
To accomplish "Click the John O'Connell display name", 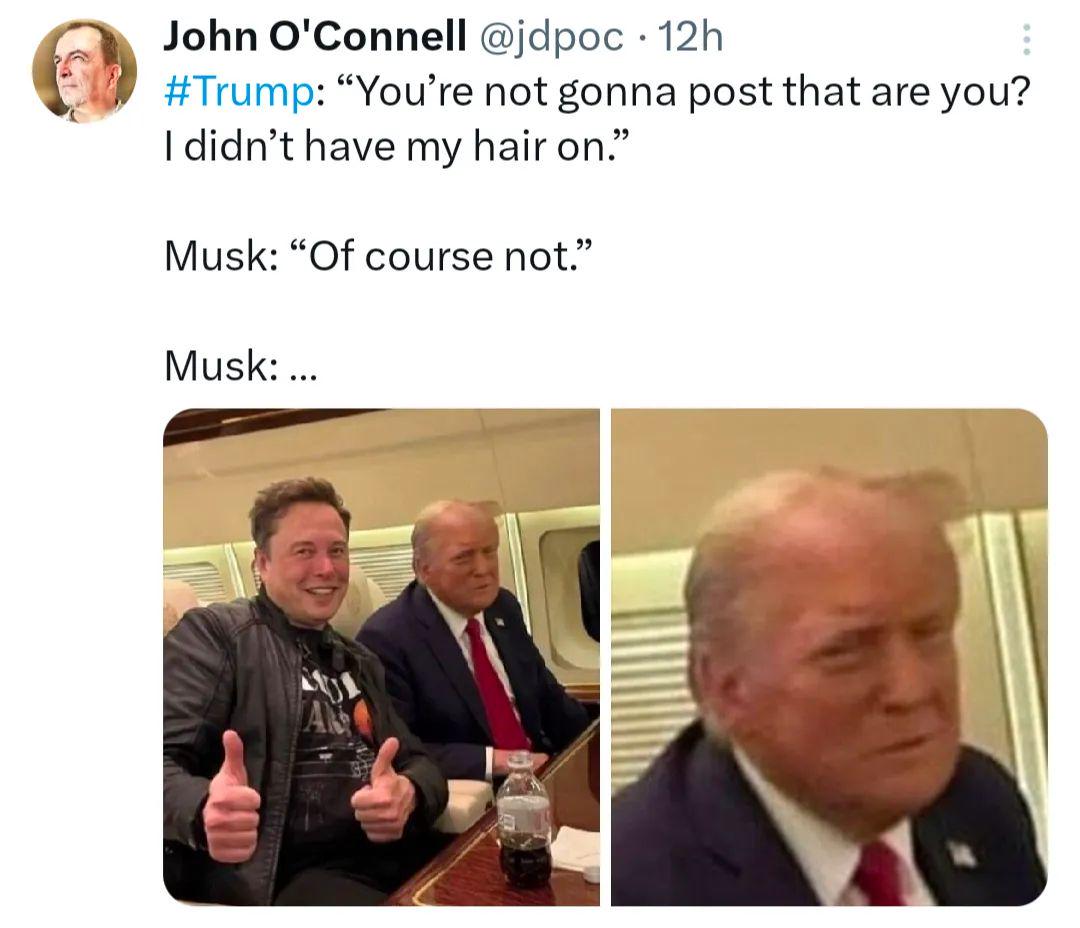I will click(x=315, y=37).
